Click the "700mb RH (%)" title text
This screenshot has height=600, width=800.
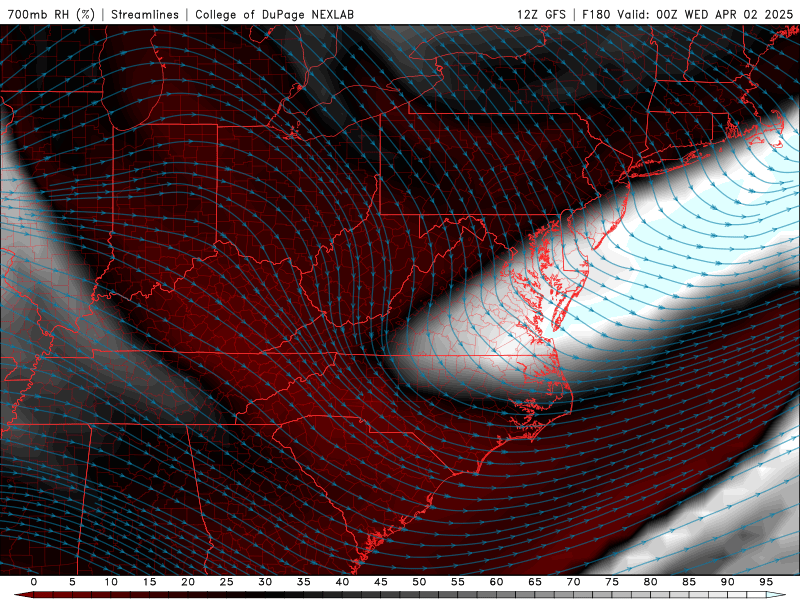point(52,14)
